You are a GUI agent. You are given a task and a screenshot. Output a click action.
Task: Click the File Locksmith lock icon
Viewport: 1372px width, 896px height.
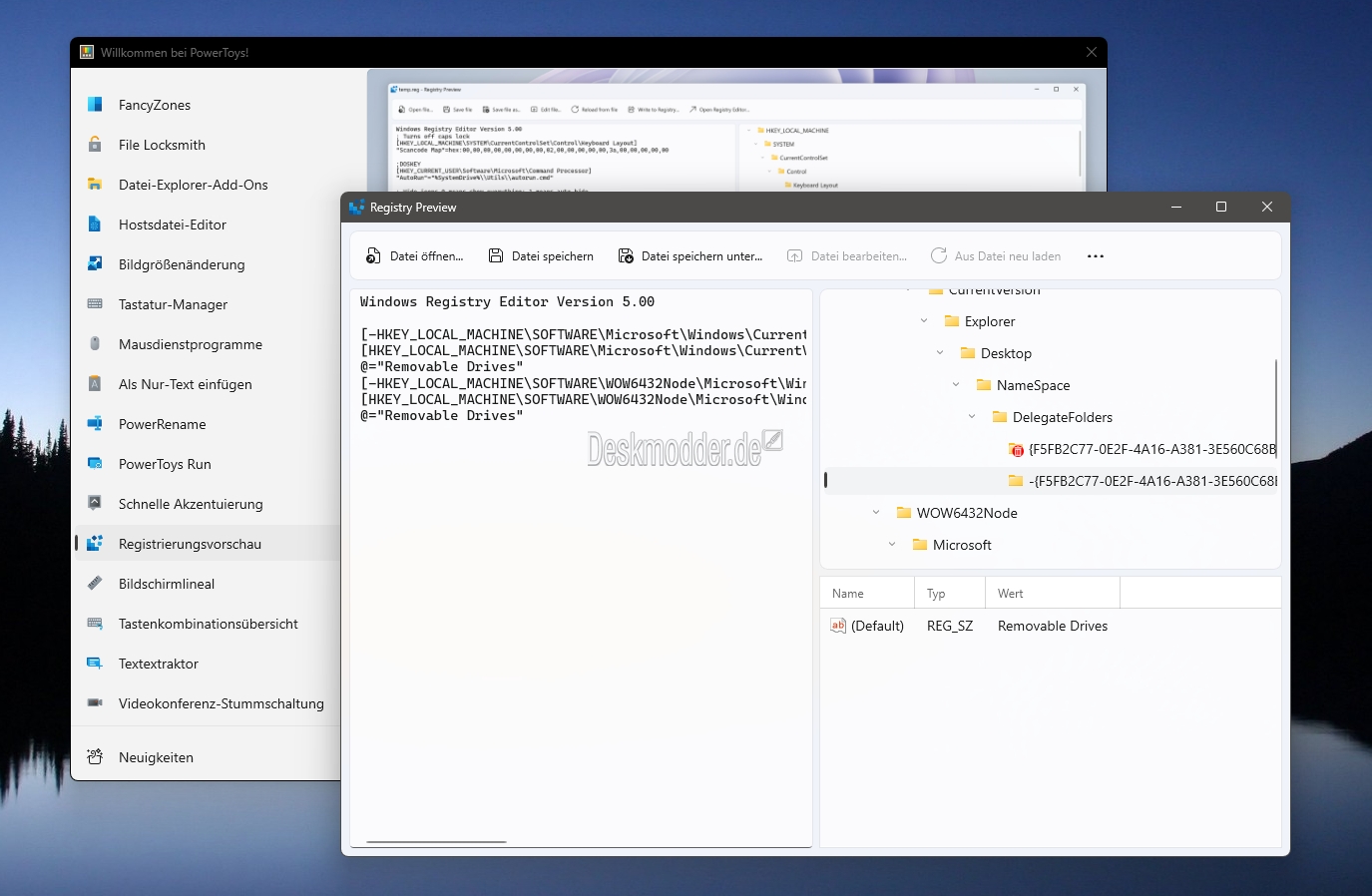[x=95, y=144]
